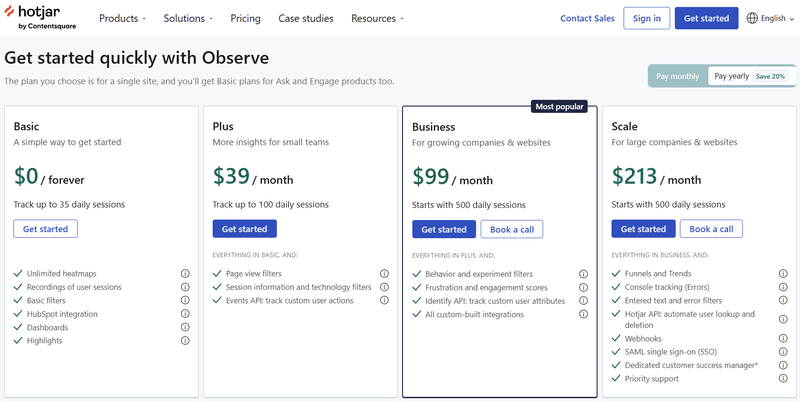
Task: Click the globe language icon
Action: pos(752,18)
